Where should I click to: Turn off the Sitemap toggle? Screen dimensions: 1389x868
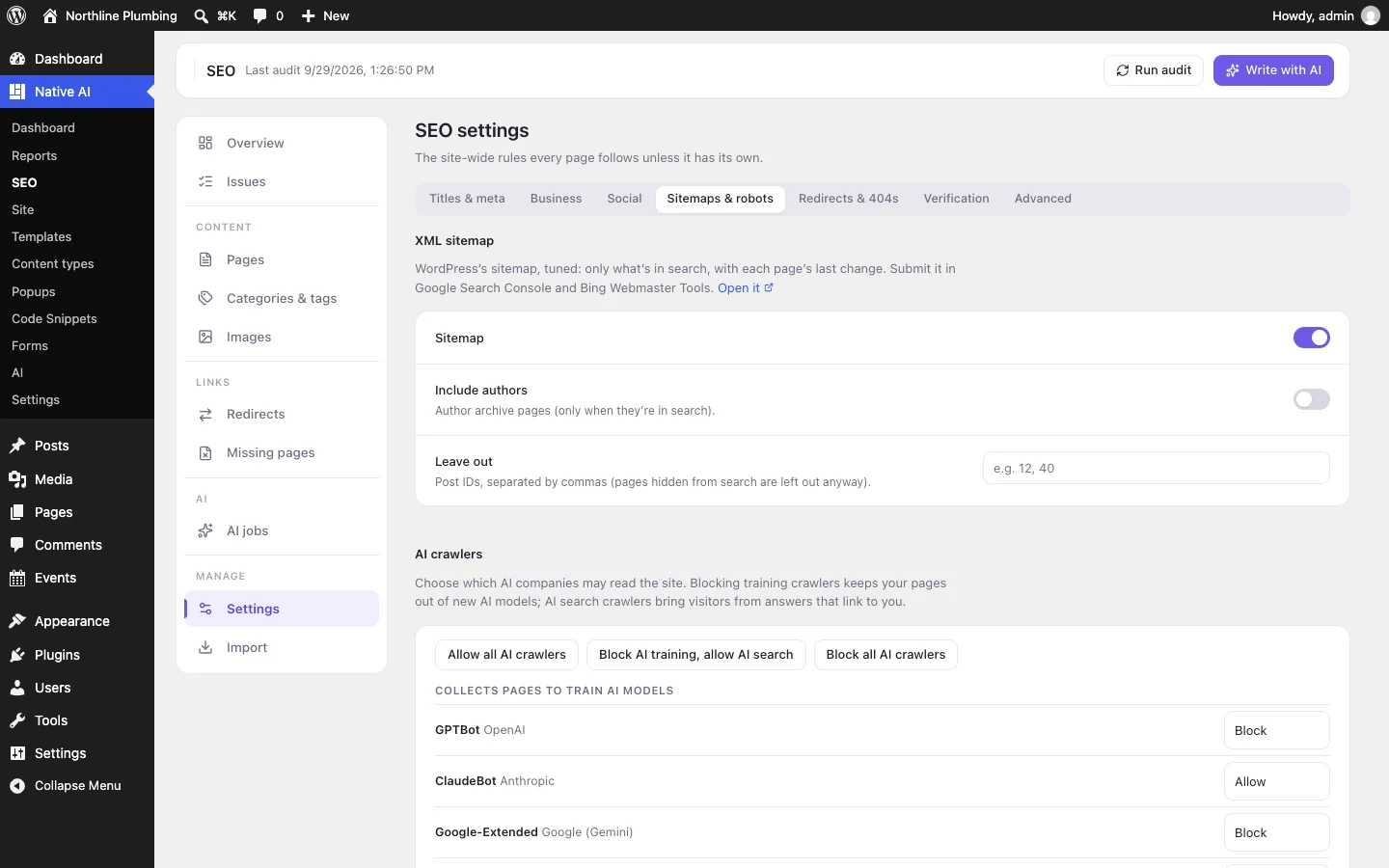(1311, 338)
